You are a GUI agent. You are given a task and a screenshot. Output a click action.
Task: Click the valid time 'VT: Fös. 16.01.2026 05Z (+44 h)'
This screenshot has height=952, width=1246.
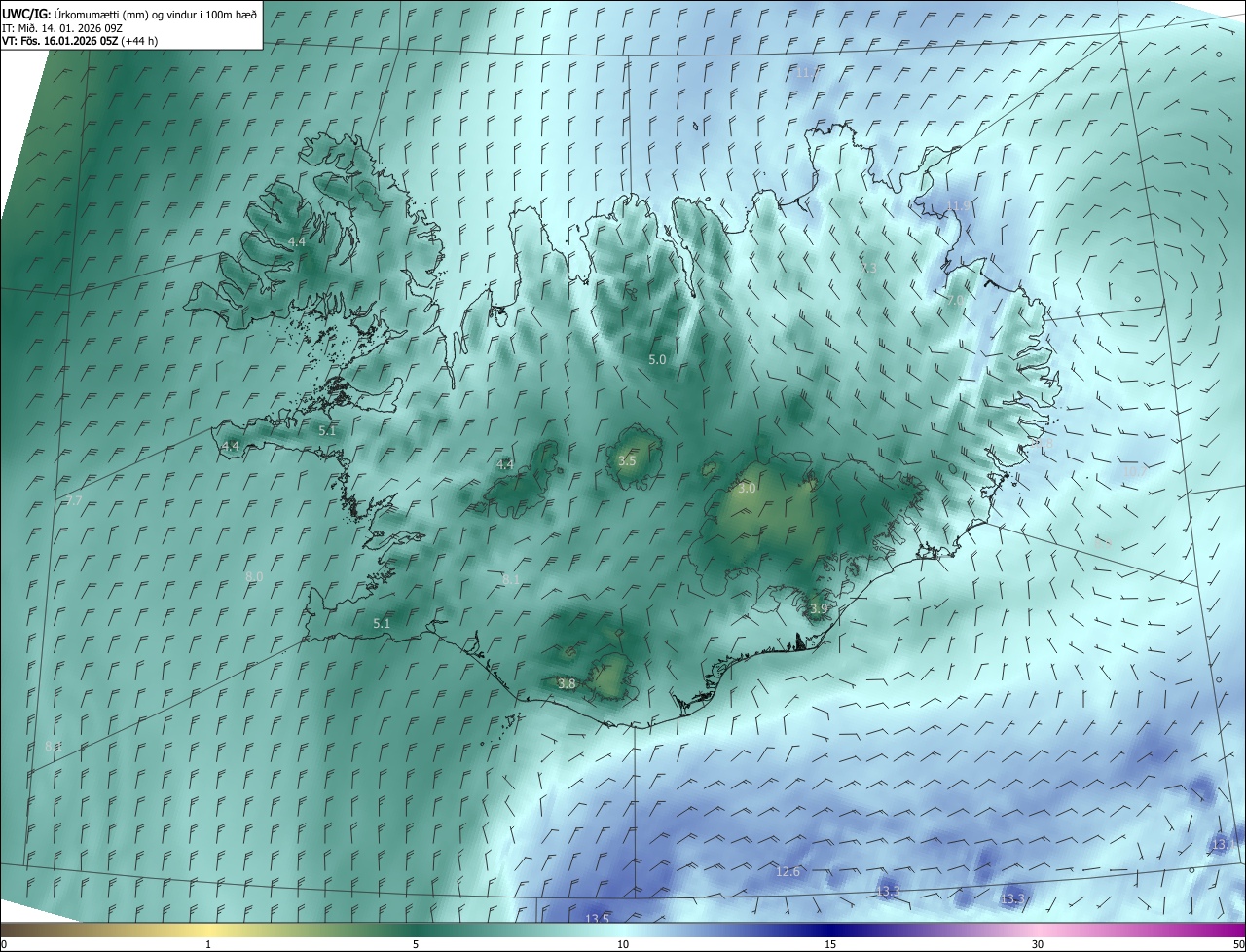click(x=80, y=41)
